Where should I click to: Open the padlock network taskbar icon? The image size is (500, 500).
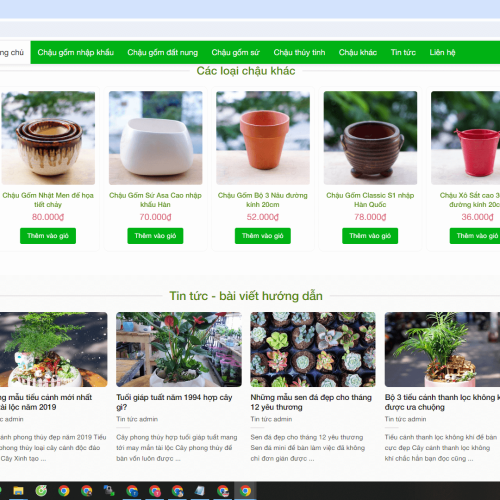[x=109, y=491]
